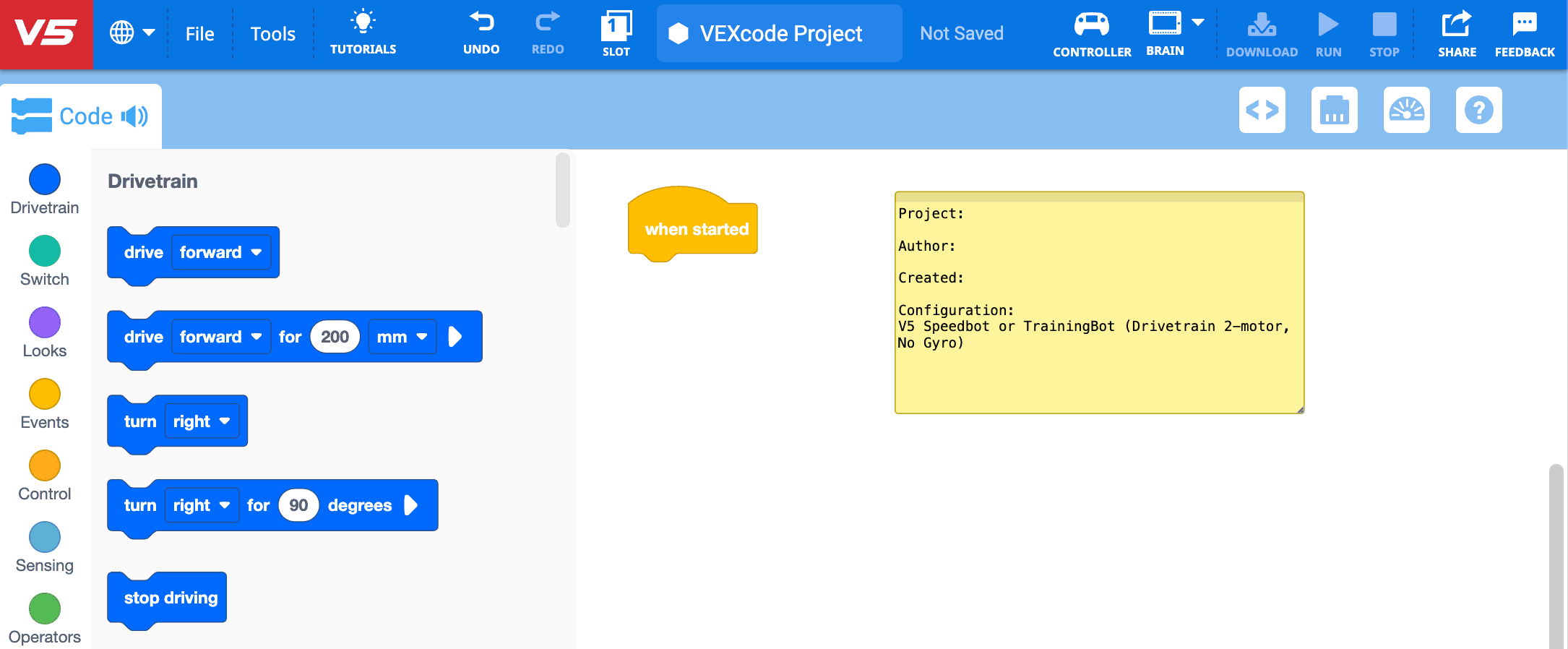
Task: Open the Tutorials lightbulb
Action: (363, 33)
